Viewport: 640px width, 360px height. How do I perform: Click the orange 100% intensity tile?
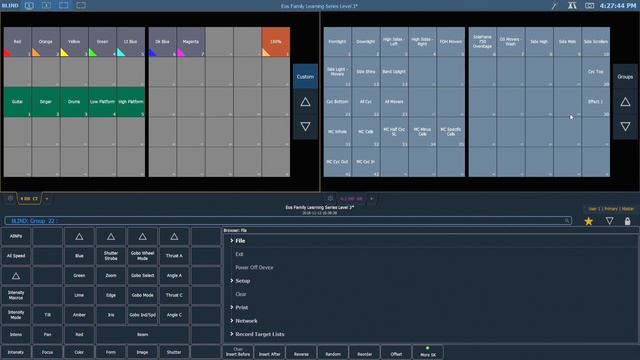[276, 42]
